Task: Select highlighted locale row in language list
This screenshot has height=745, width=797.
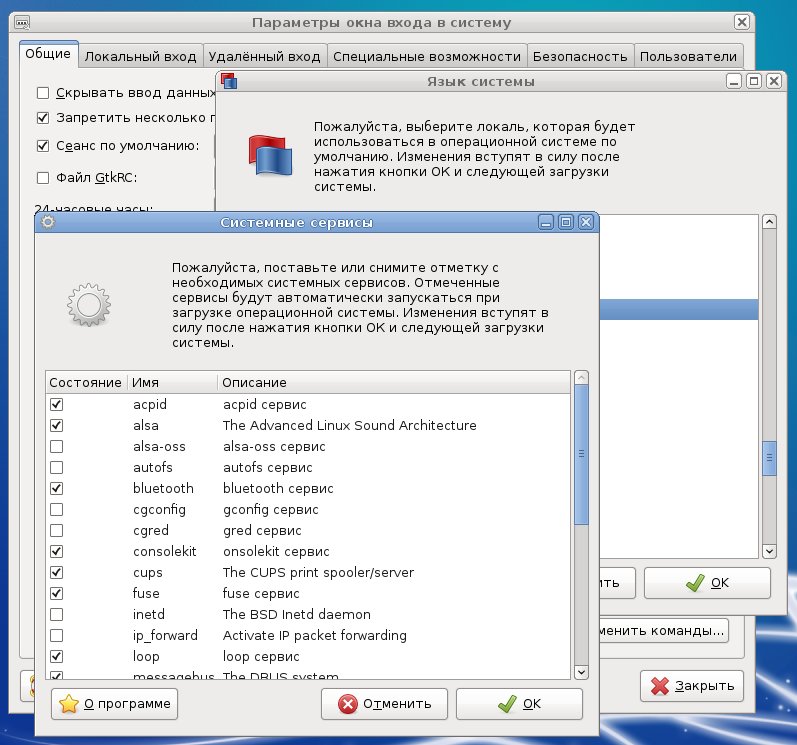Action: click(679, 309)
